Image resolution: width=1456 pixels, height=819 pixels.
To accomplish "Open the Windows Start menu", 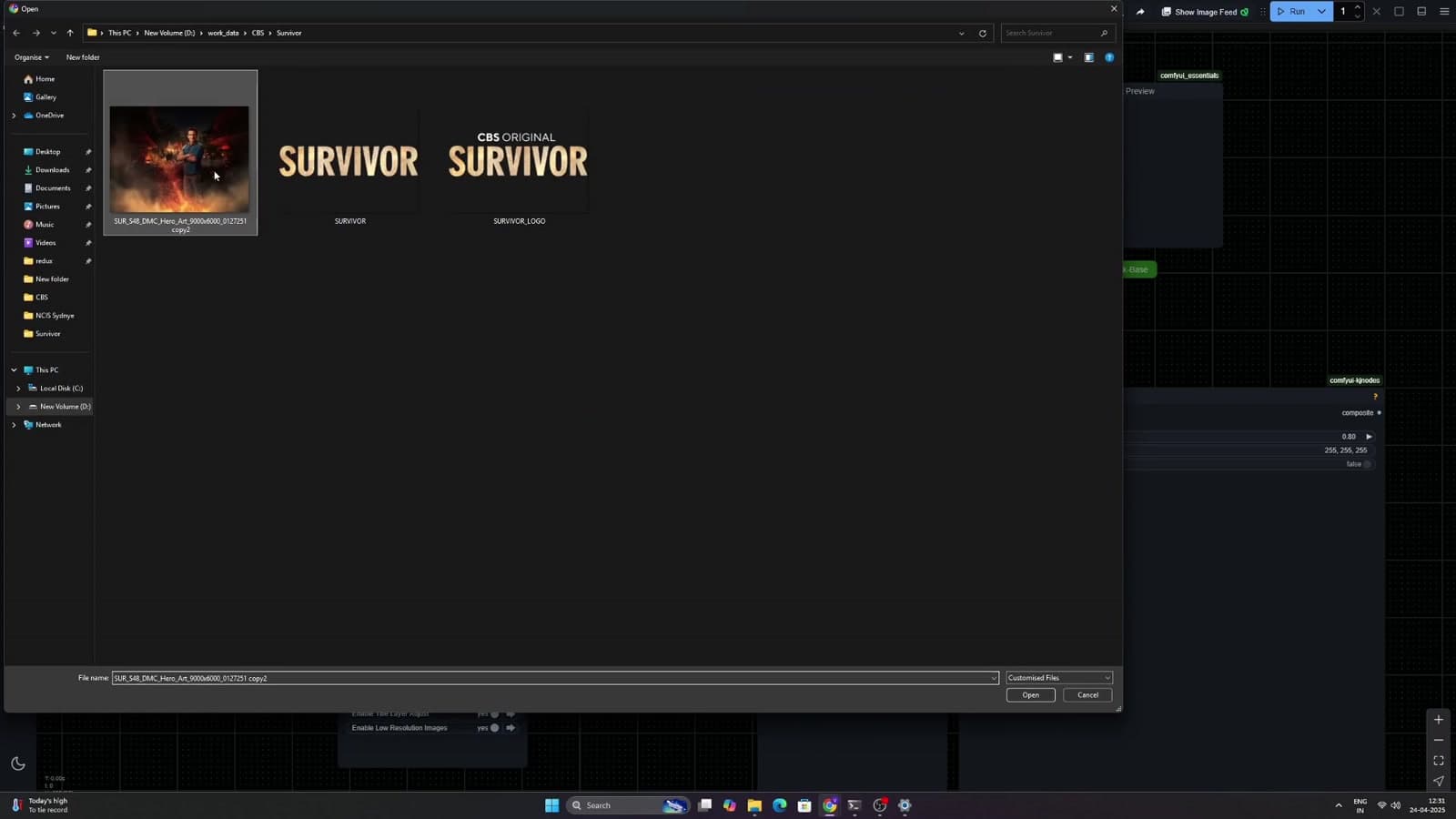I will click(x=551, y=805).
